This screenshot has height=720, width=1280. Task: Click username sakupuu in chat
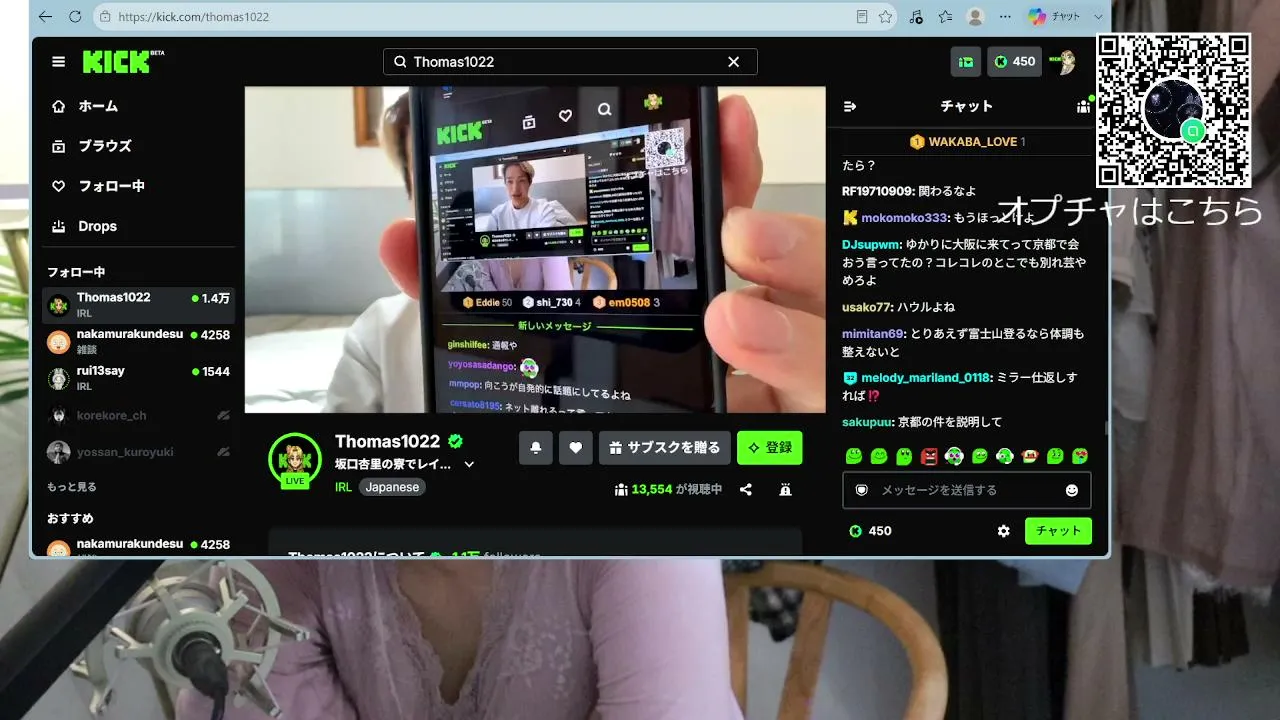click(x=866, y=422)
